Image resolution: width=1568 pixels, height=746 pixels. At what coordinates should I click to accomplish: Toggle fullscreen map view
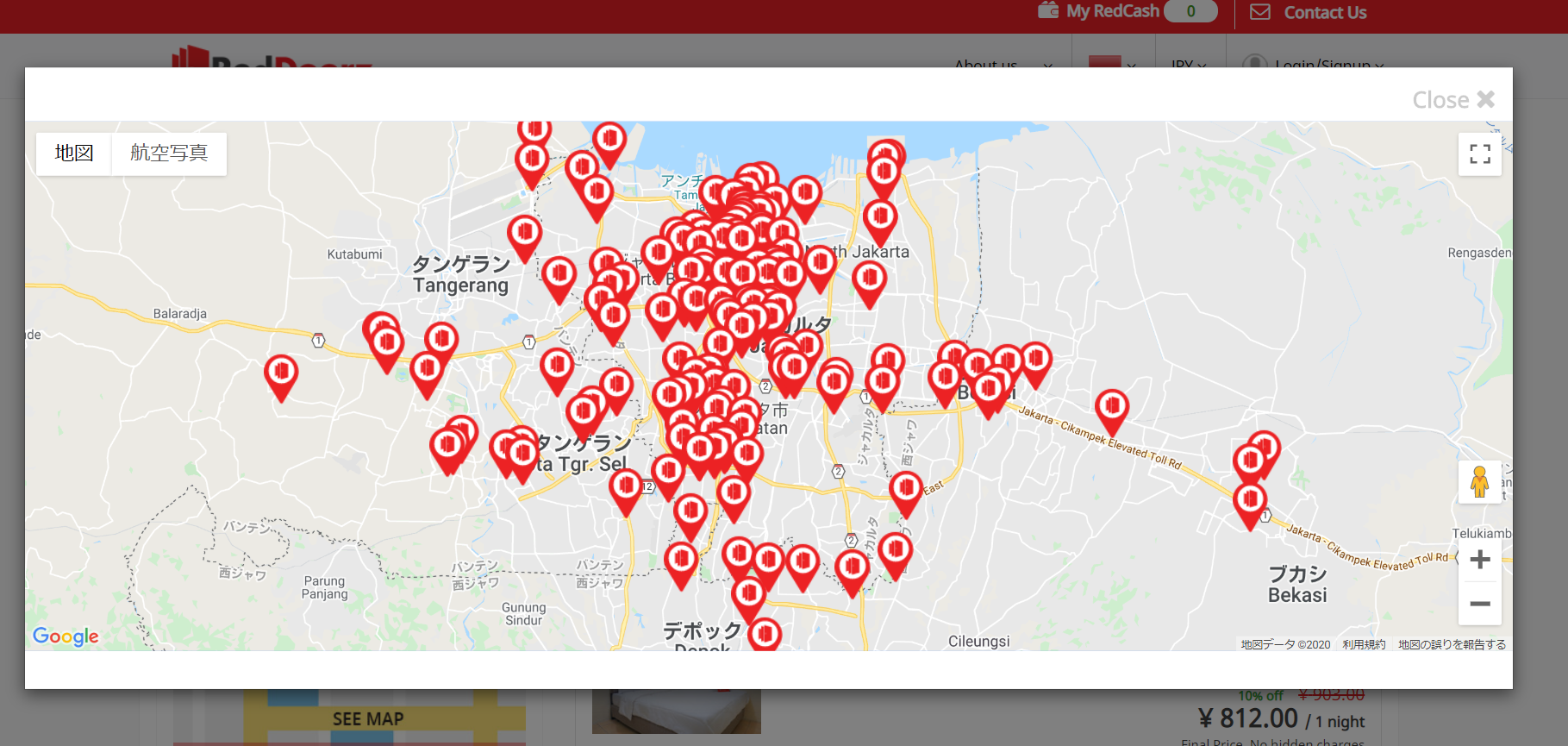coord(1480,154)
